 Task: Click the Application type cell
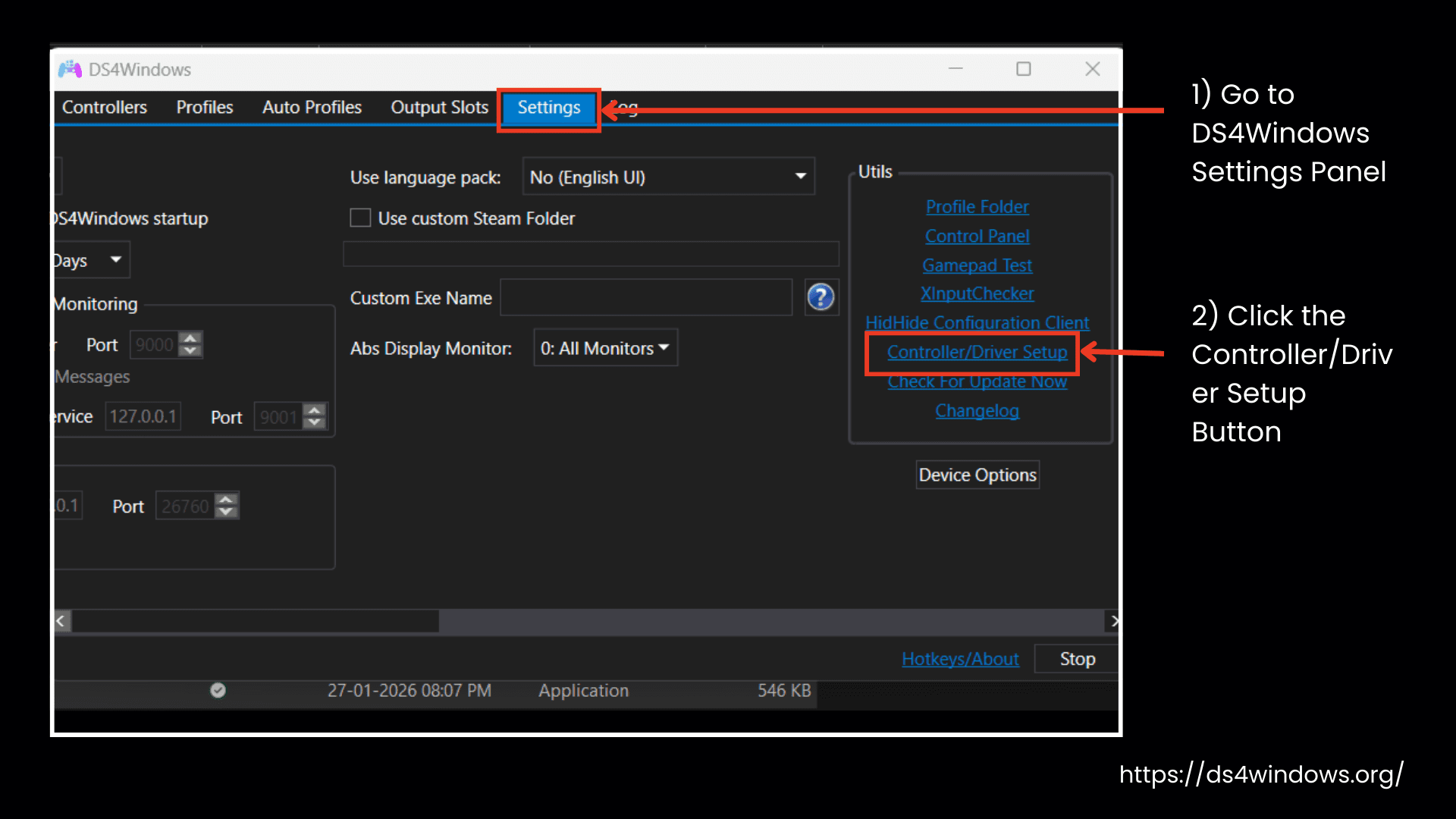tap(583, 691)
